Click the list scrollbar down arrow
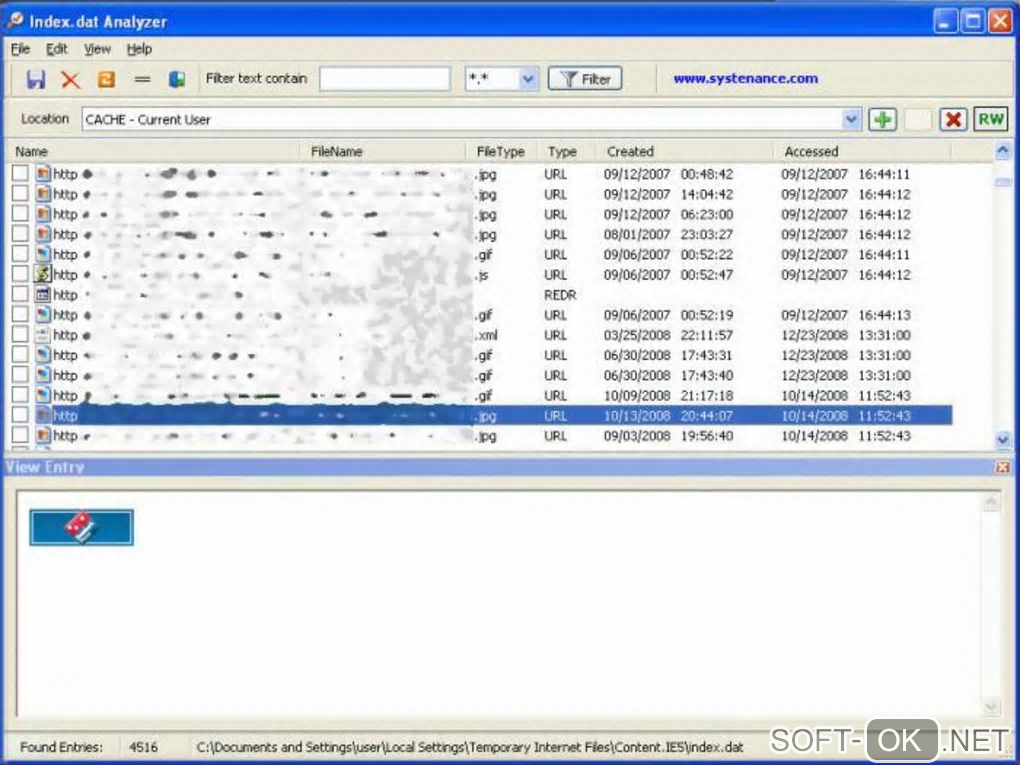The image size is (1020, 765). (1002, 440)
